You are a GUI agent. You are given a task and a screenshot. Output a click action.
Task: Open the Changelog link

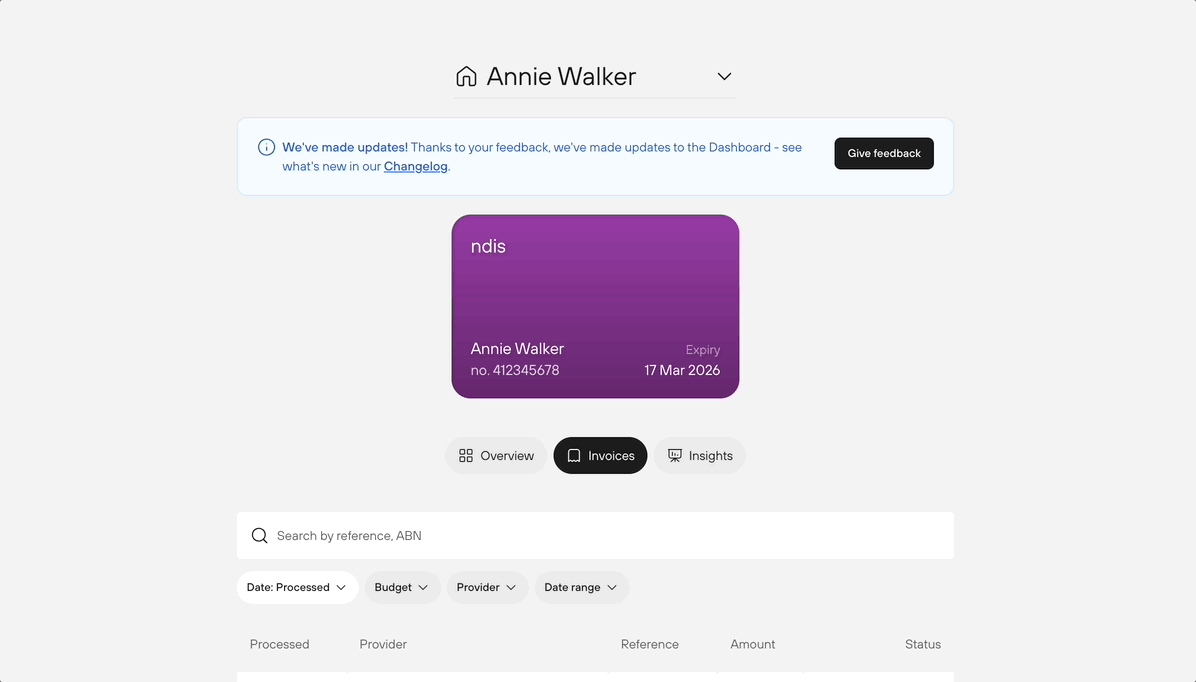pyautogui.click(x=416, y=166)
